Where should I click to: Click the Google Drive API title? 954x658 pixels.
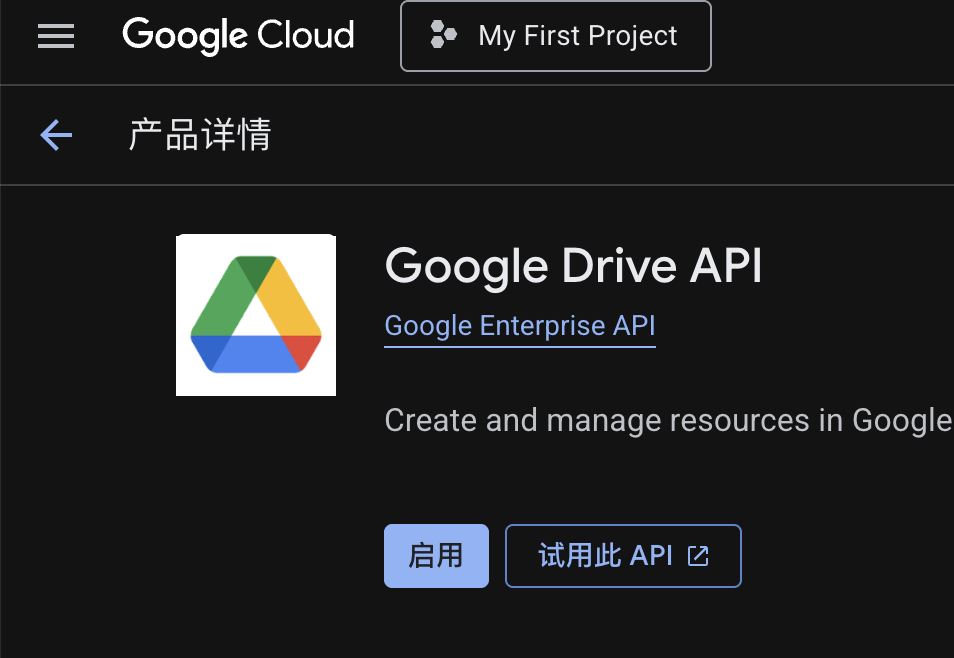pyautogui.click(x=573, y=265)
